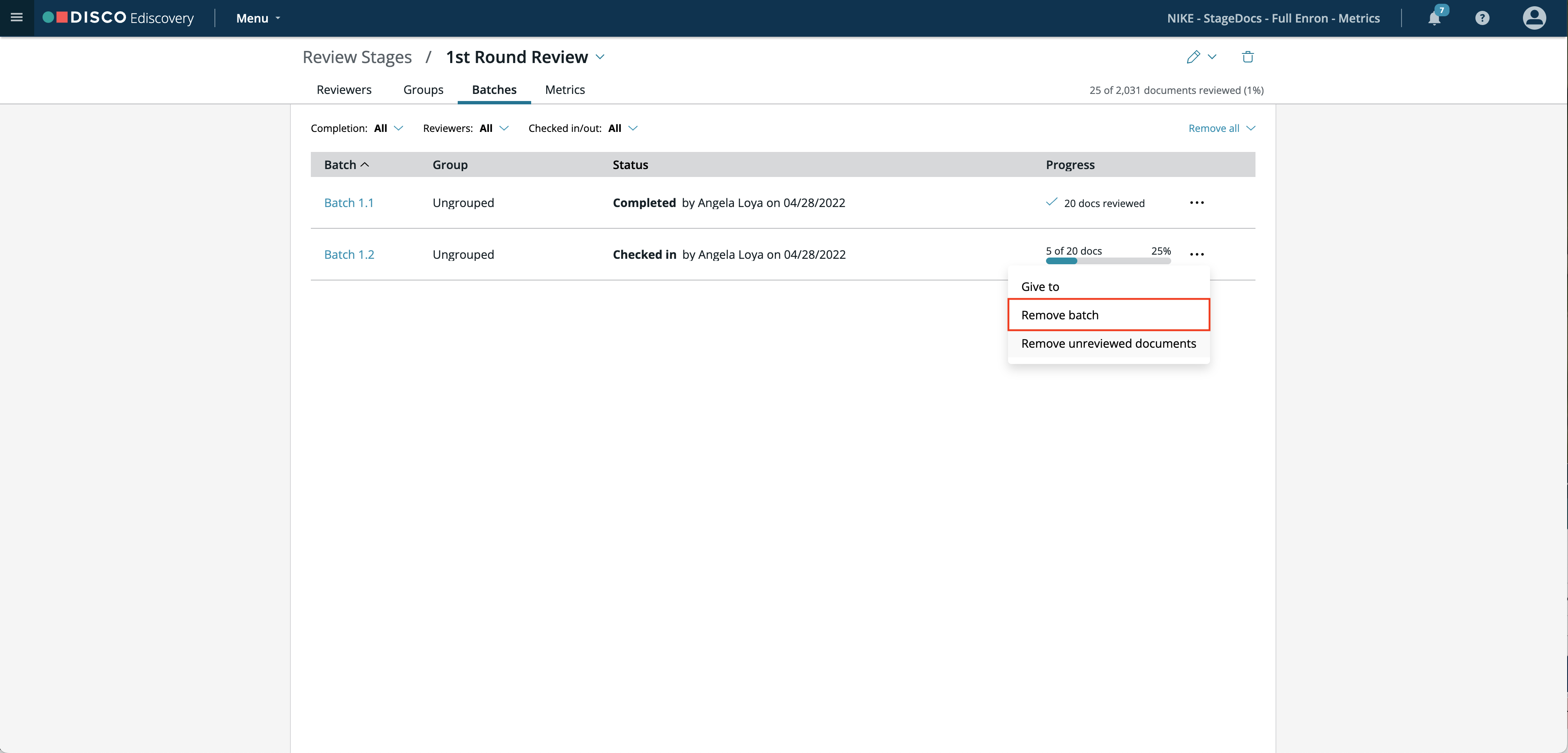Choose Remove batch from the menu
The image size is (1568, 753).
pos(1108,315)
